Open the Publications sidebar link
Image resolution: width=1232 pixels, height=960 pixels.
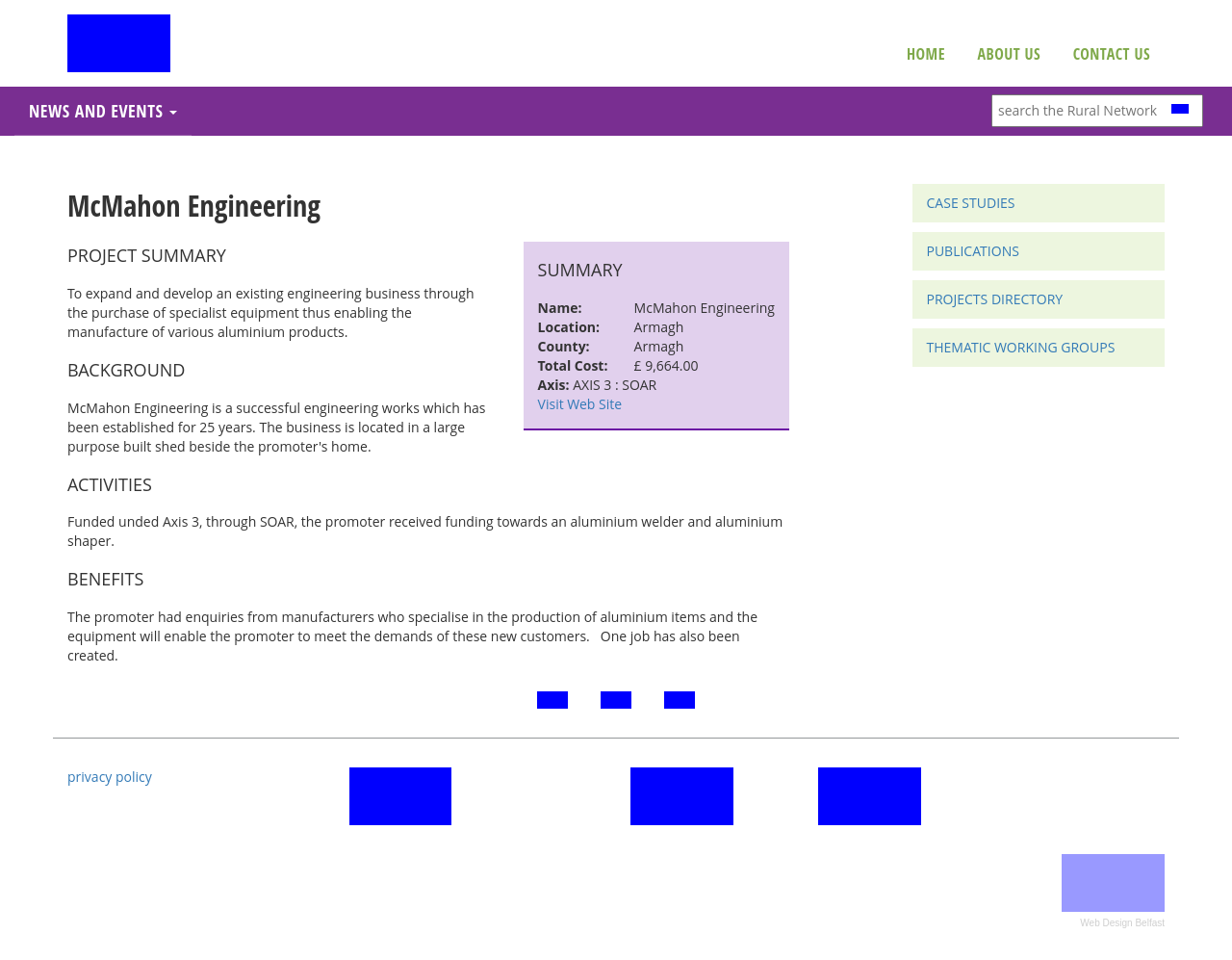pos(972,251)
